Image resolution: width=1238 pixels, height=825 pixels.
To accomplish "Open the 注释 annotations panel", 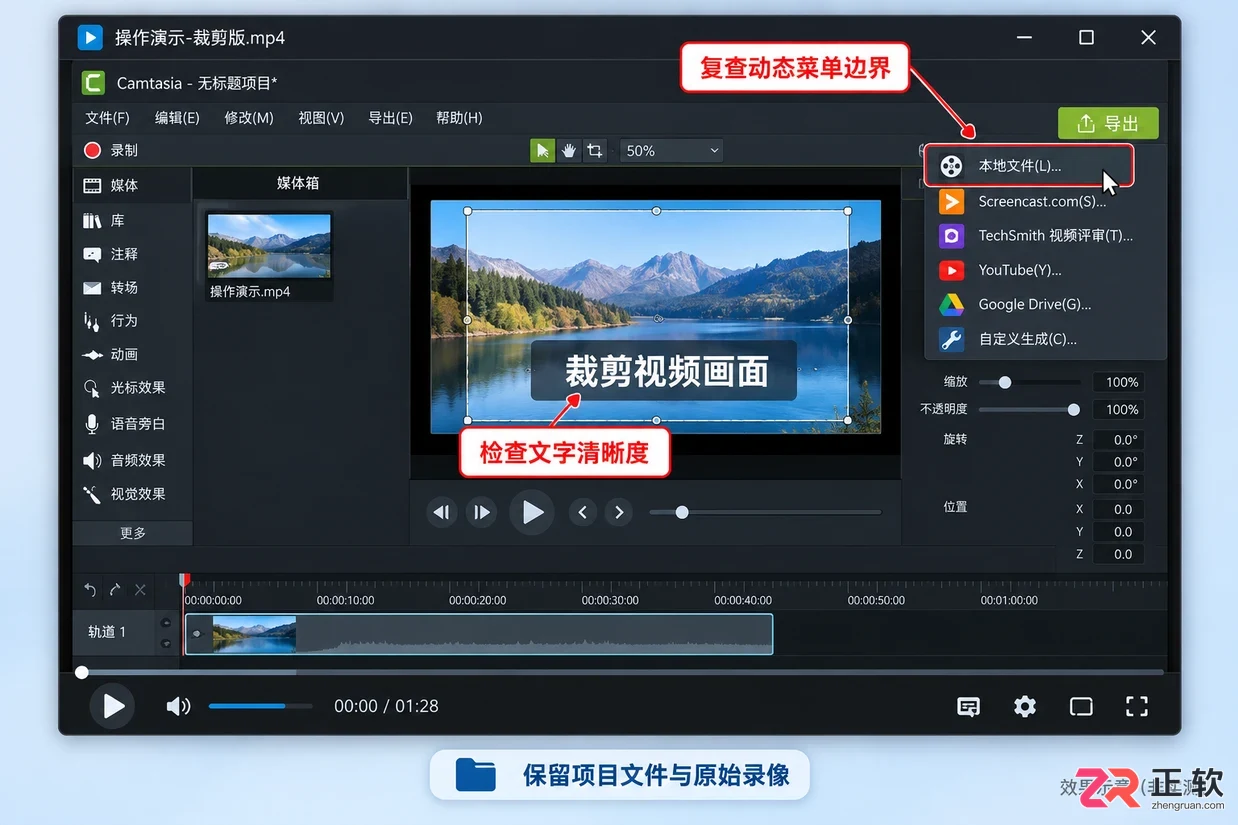I will [132, 254].
